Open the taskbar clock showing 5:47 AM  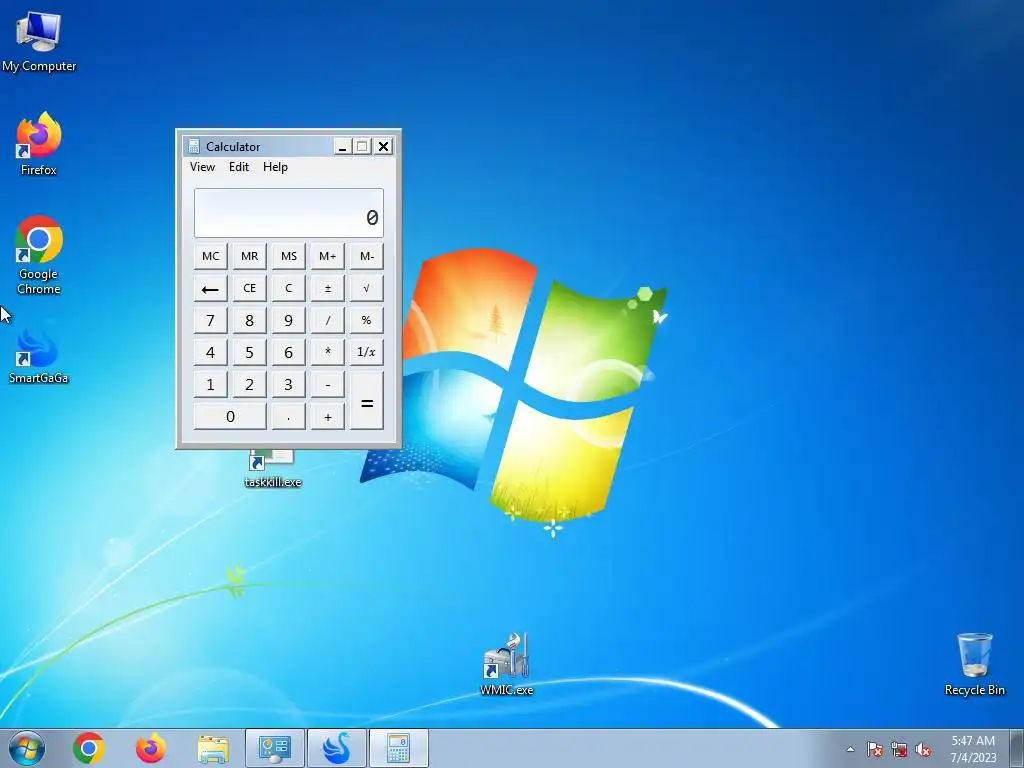pos(973,749)
